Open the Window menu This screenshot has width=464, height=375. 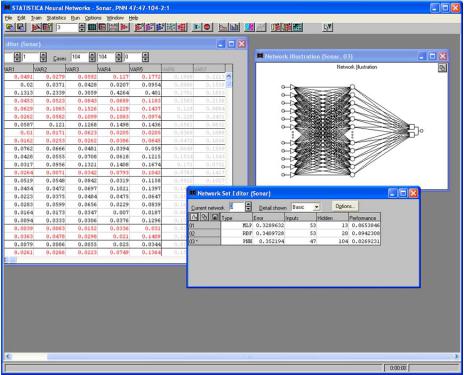(x=115, y=18)
